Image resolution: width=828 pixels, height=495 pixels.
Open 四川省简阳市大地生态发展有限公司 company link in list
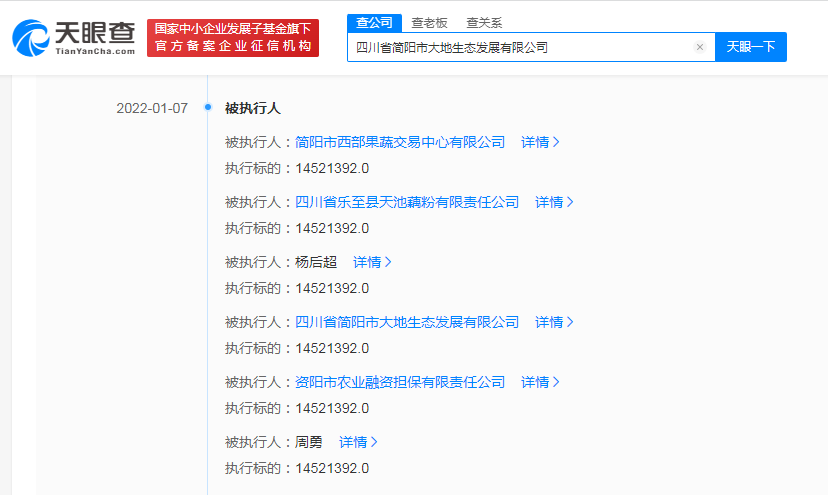(407, 322)
